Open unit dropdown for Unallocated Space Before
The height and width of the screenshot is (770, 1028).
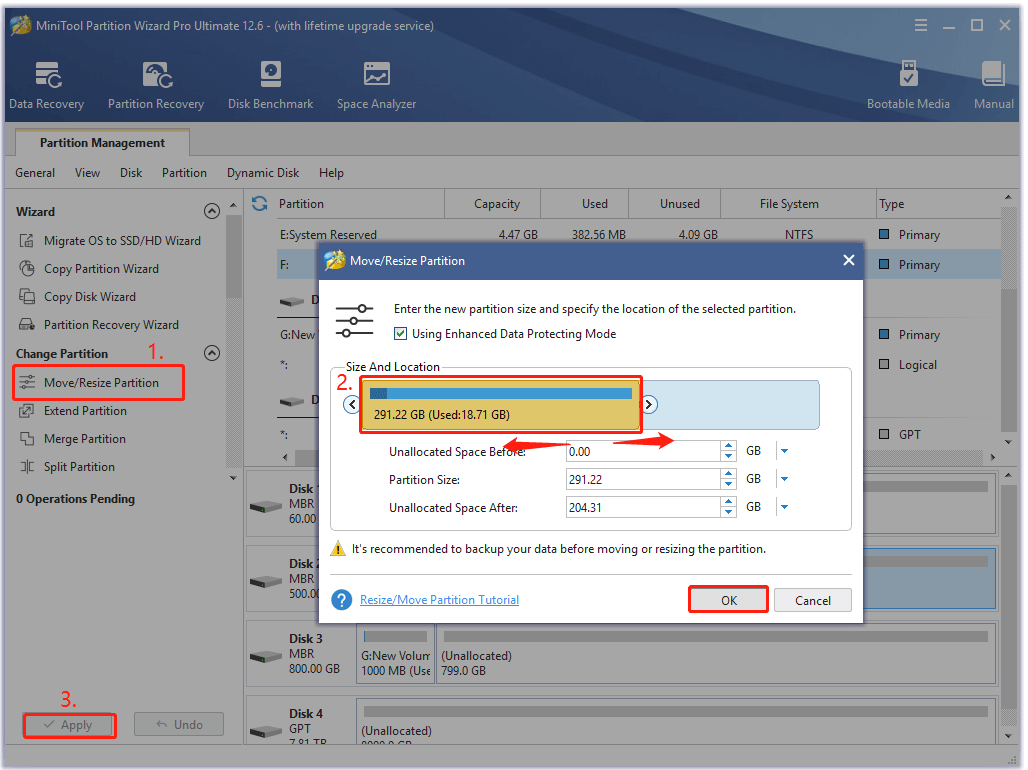[784, 451]
